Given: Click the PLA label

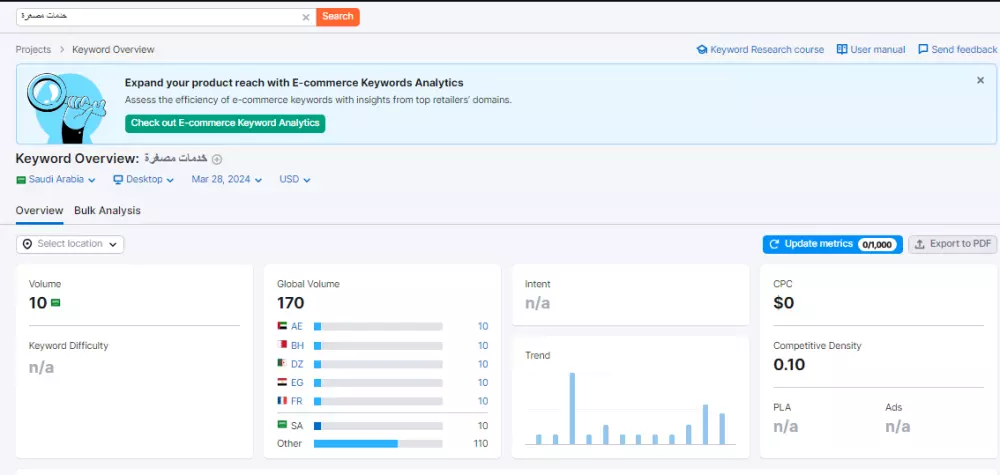Looking at the screenshot, I should click(782, 407).
